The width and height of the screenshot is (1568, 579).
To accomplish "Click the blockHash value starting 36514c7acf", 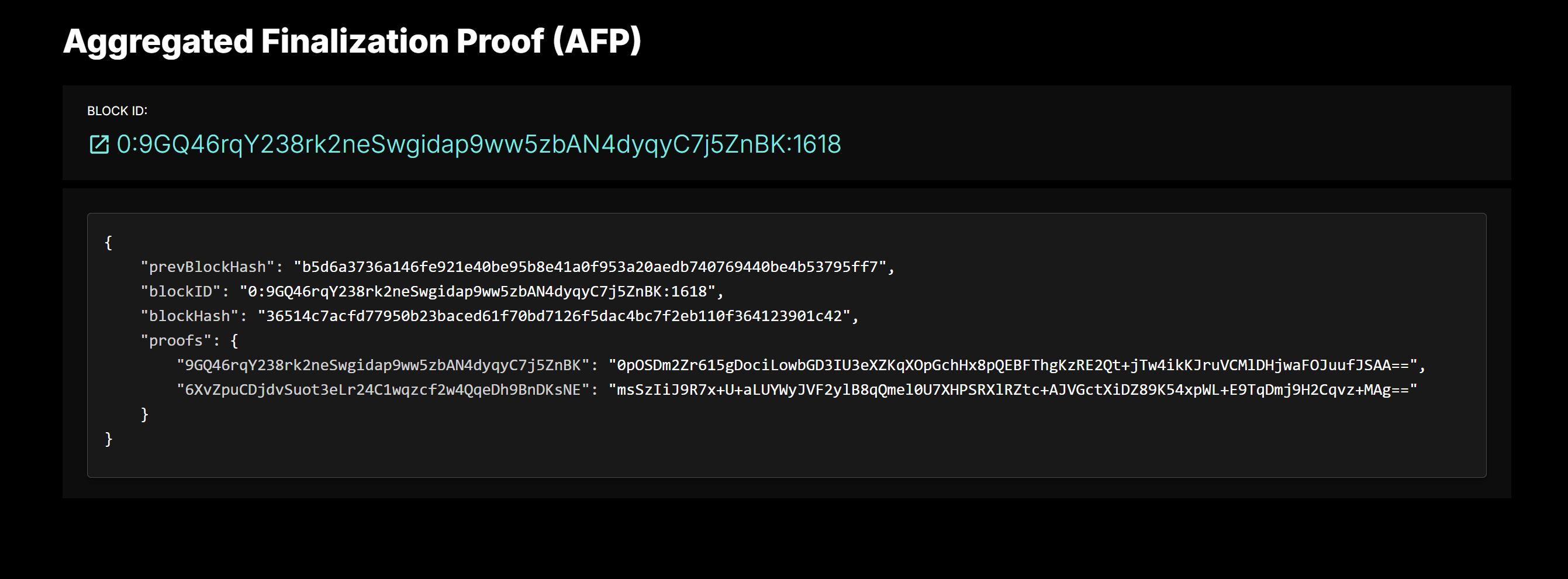I will point(554,316).
